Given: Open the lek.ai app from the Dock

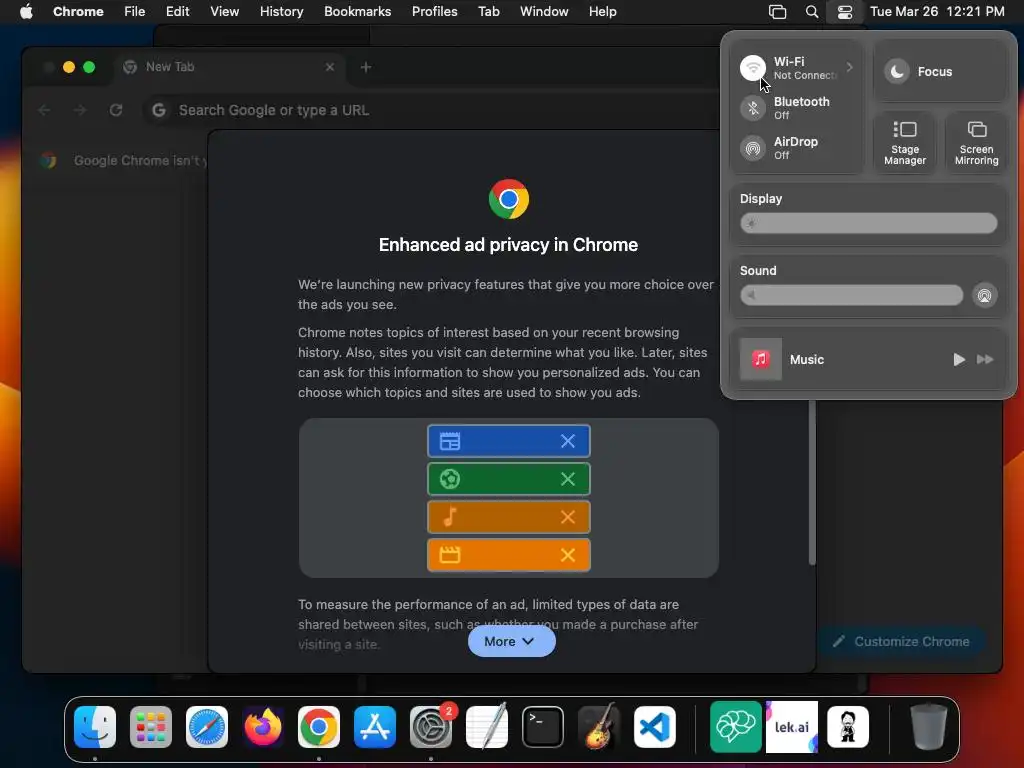Looking at the screenshot, I should pos(792,727).
